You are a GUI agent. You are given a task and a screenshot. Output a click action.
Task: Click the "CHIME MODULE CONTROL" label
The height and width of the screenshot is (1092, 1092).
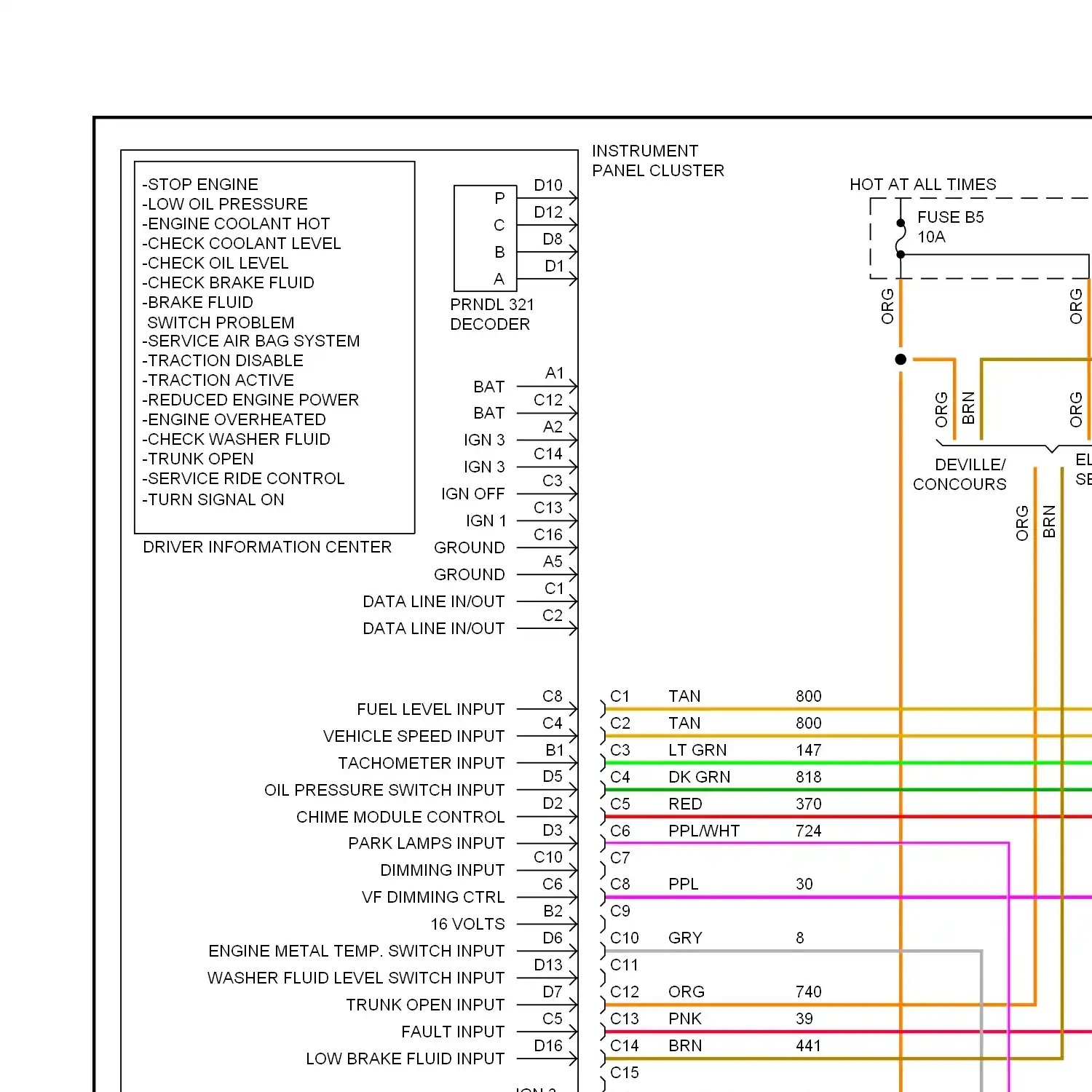tap(400, 818)
